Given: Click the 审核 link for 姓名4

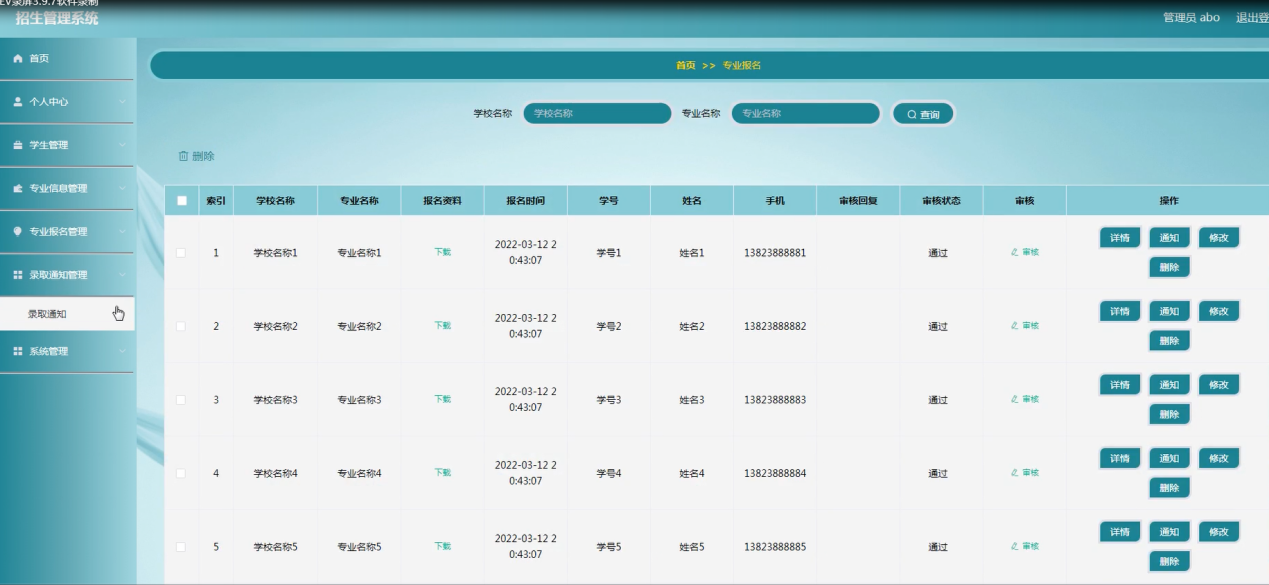Looking at the screenshot, I should [1024, 473].
